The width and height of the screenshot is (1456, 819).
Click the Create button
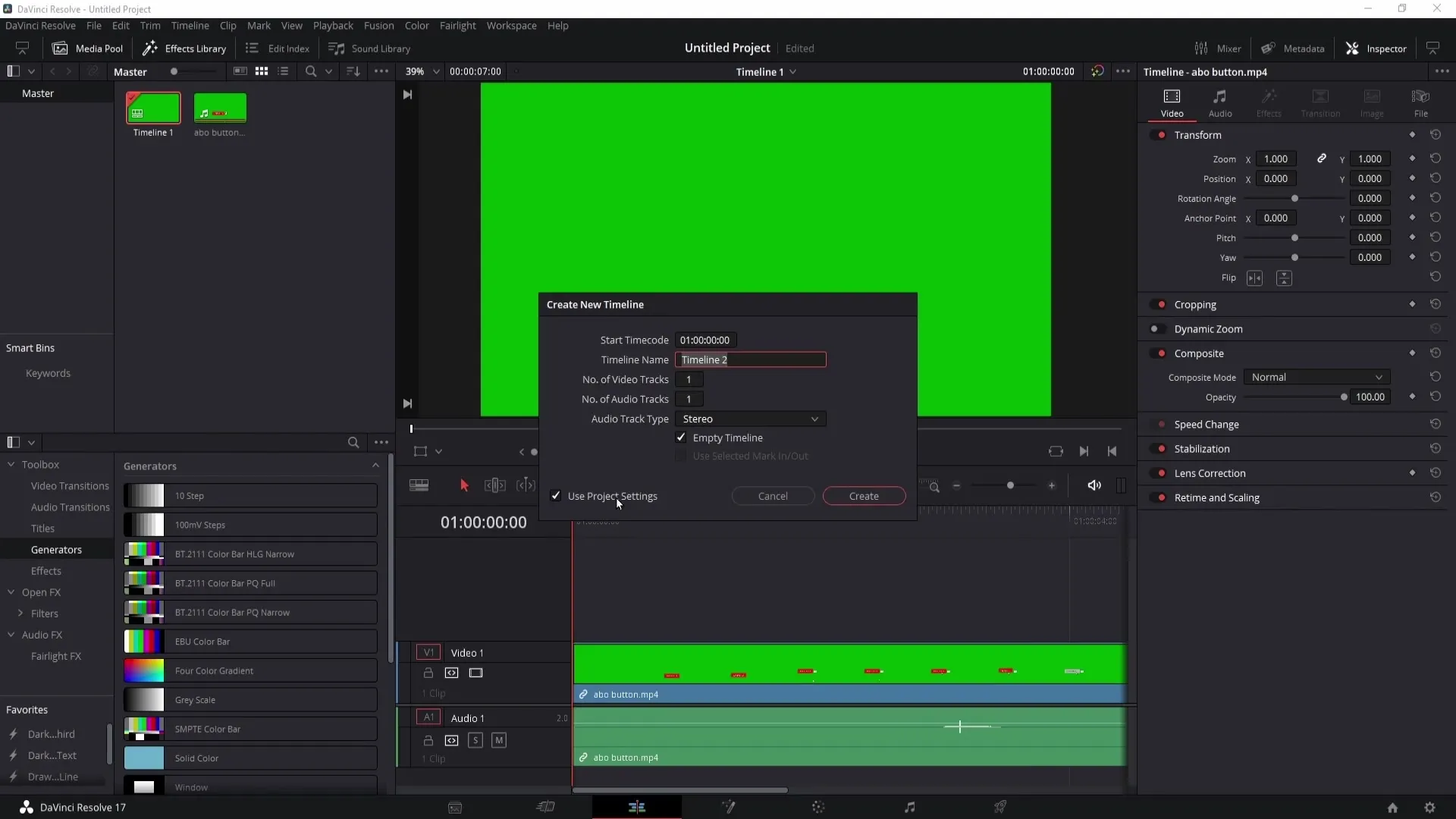[864, 495]
